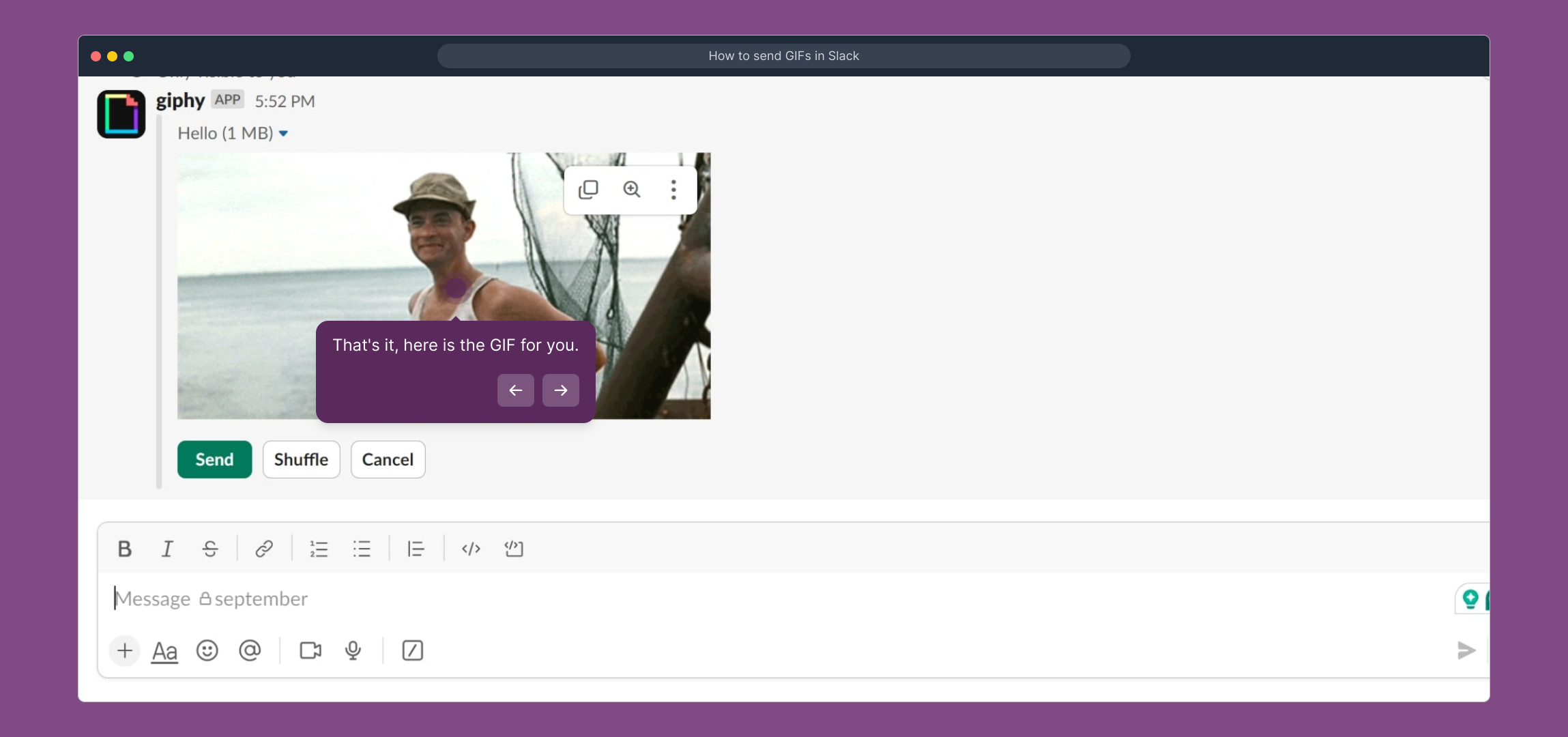Record a video clip
Viewport: 1568px width, 737px height.
[310, 650]
